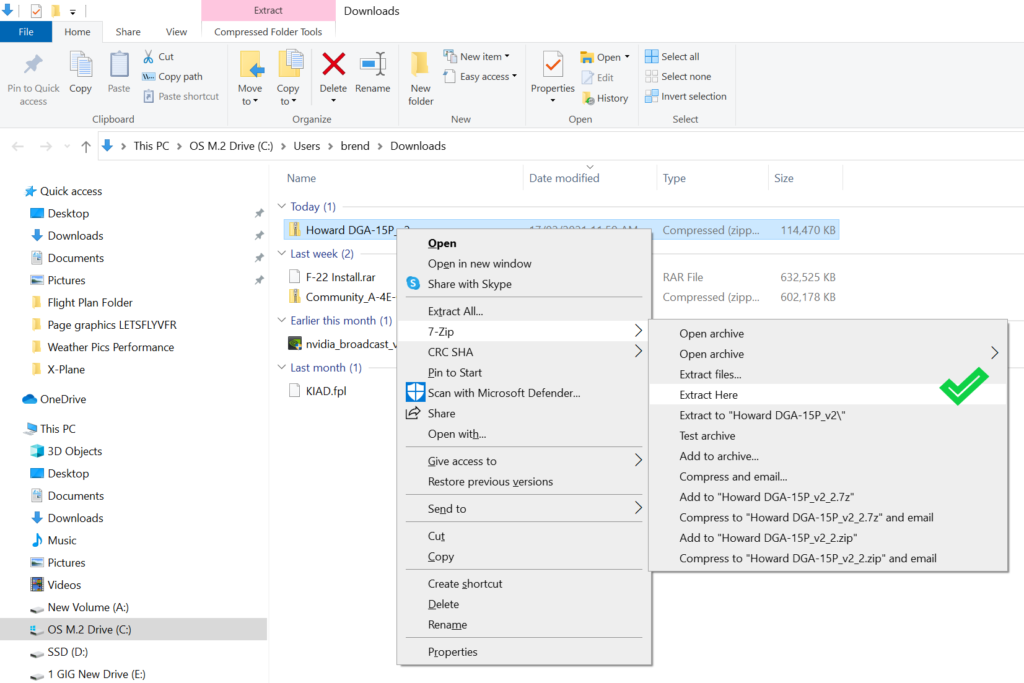Viewport: 1024px width, 683px height.
Task: Click the Pin to Quick access icon
Action: tap(33, 65)
